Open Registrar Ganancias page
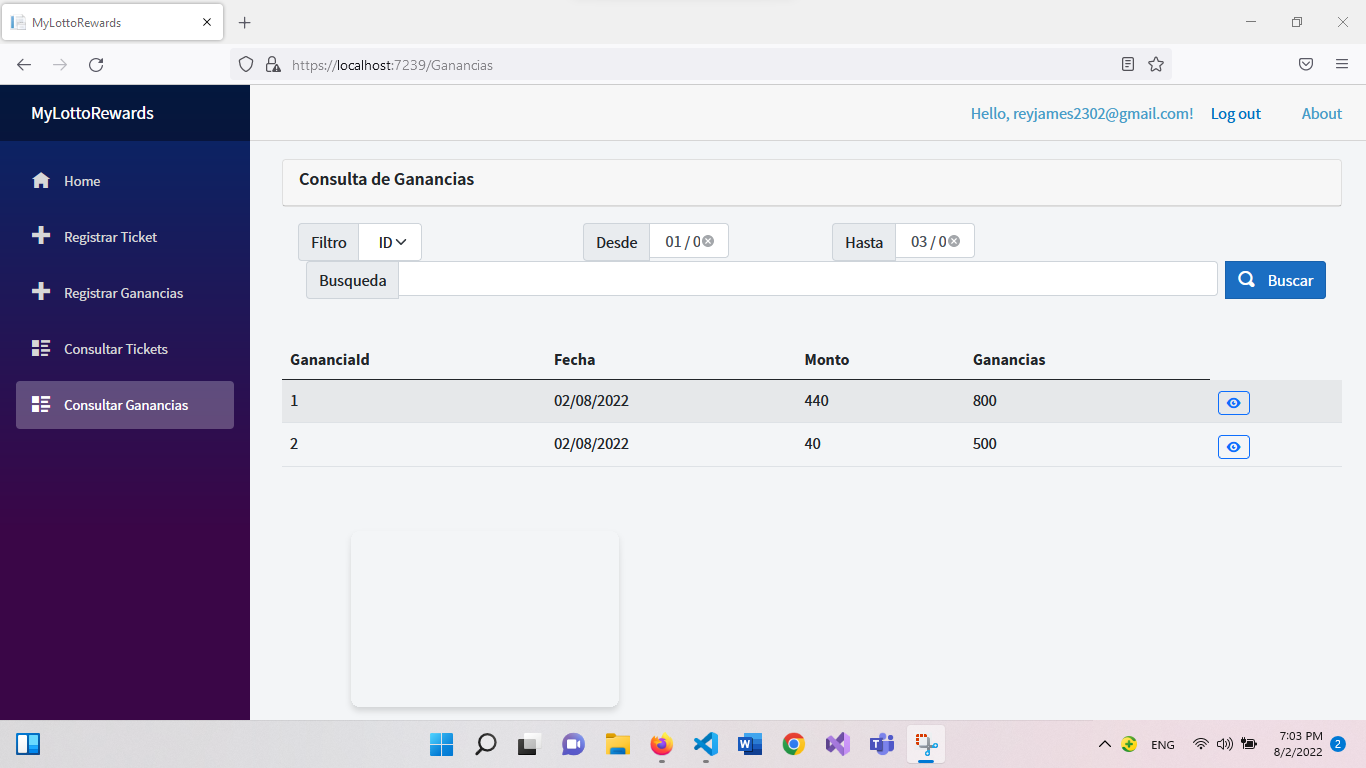The width and height of the screenshot is (1366, 768). click(125, 293)
